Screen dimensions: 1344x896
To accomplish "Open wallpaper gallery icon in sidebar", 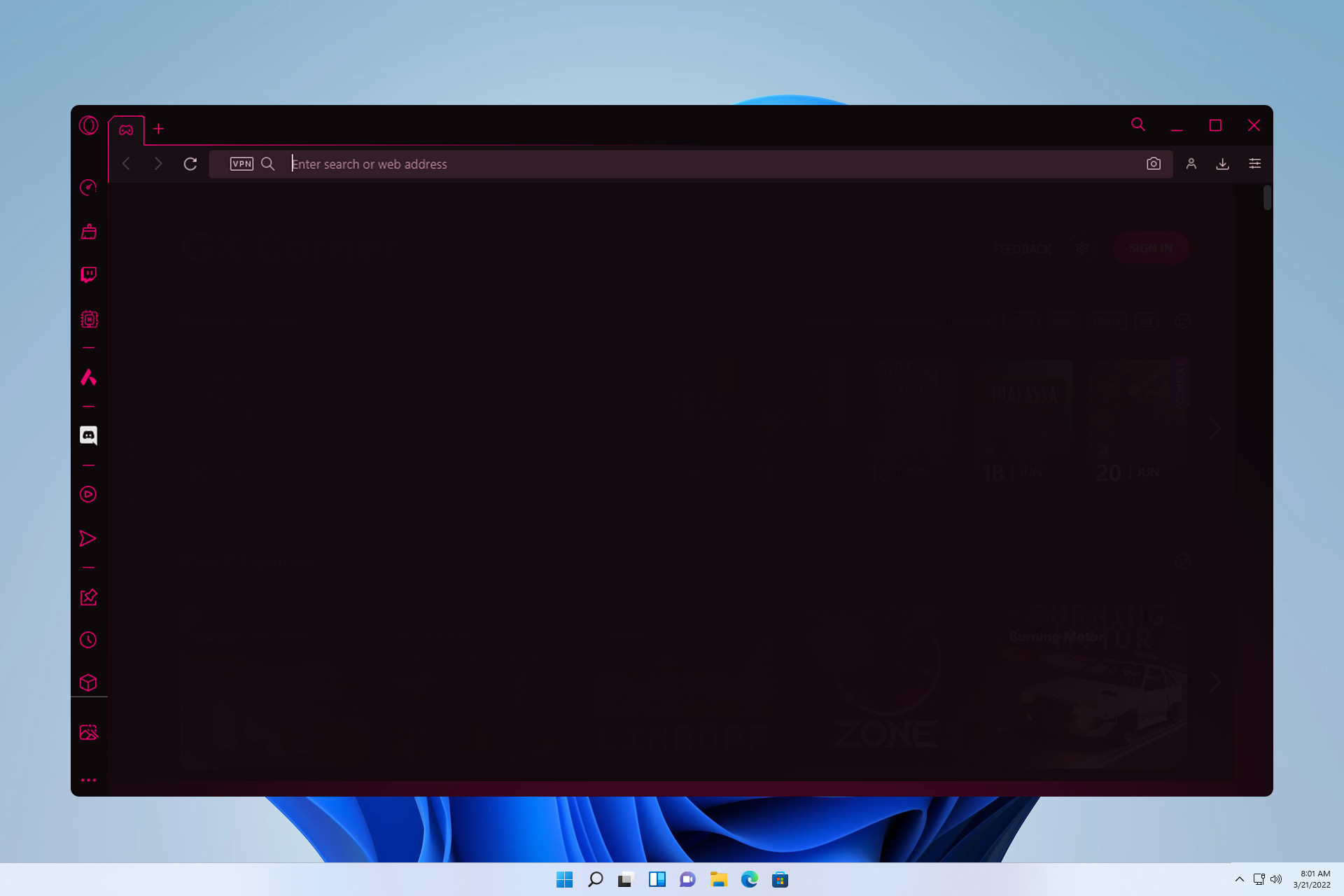I will click(88, 732).
